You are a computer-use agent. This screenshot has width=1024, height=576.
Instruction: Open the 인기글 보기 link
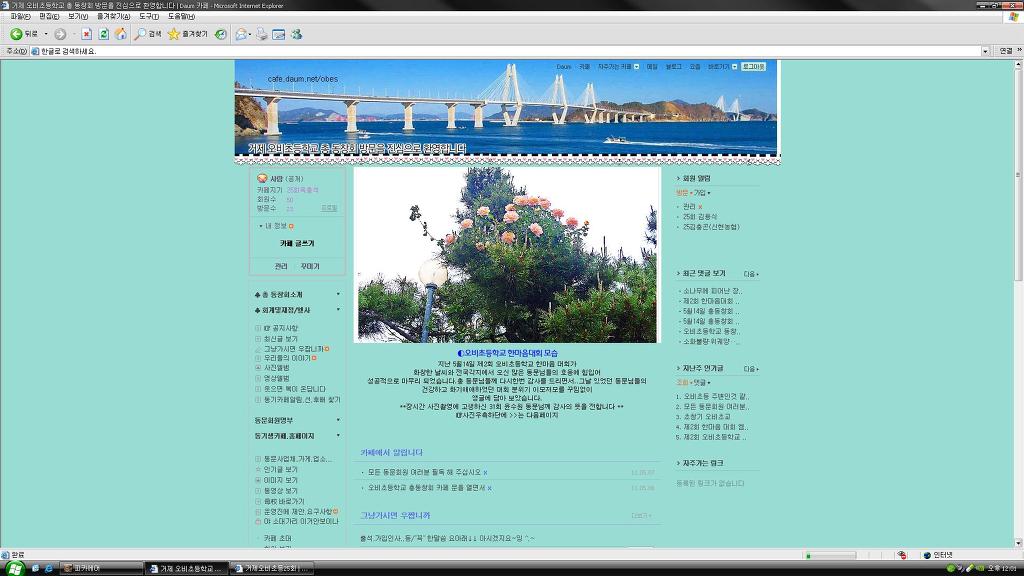point(281,470)
